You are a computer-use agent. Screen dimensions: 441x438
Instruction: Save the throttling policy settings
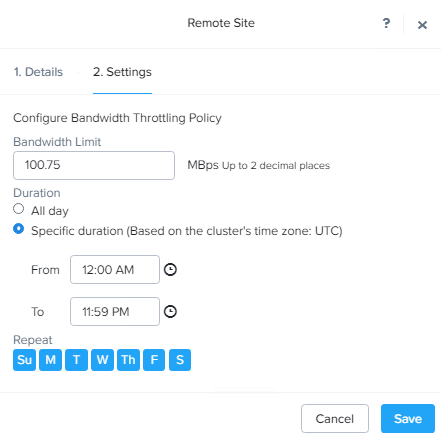408,419
